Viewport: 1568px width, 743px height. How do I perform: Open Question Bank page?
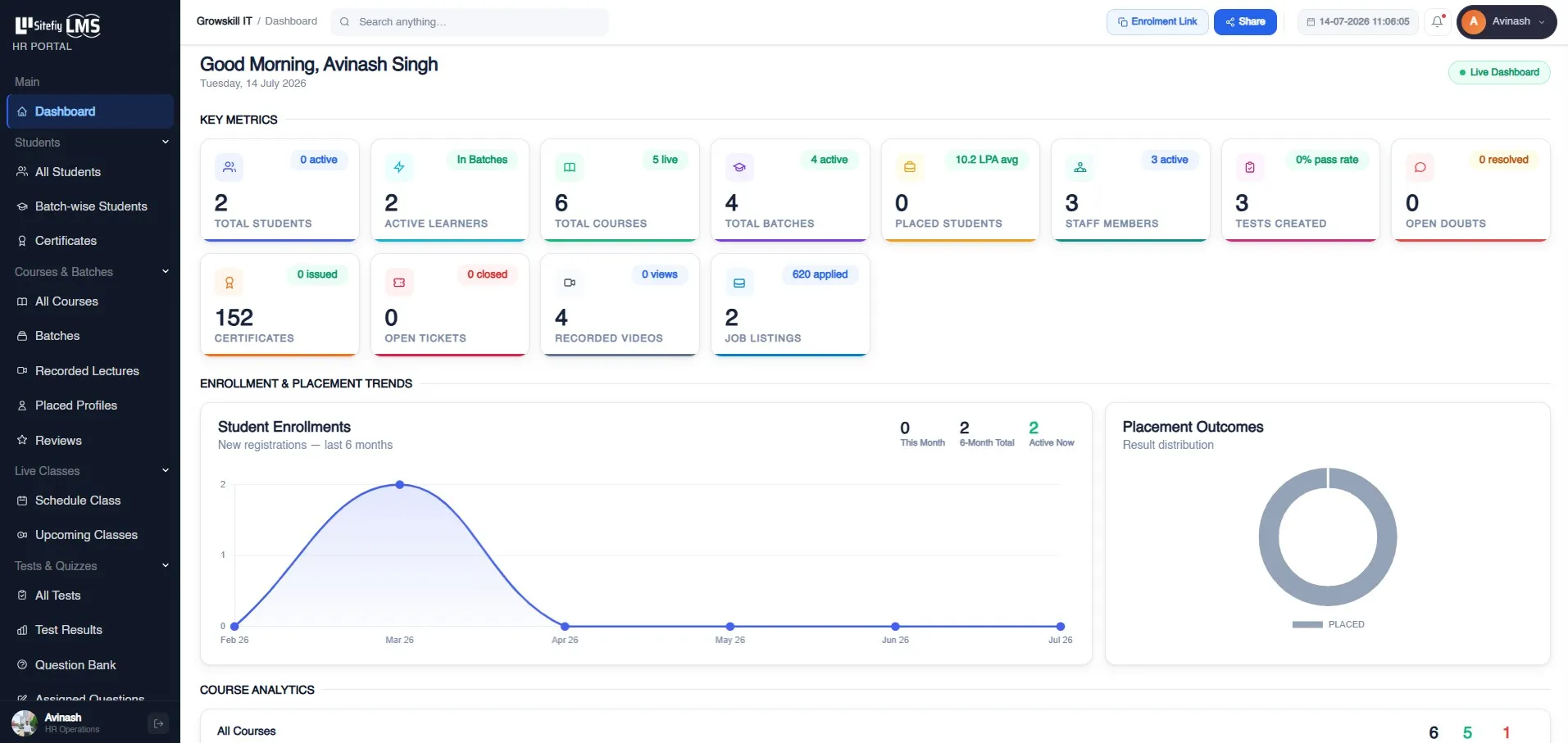[x=90, y=665]
